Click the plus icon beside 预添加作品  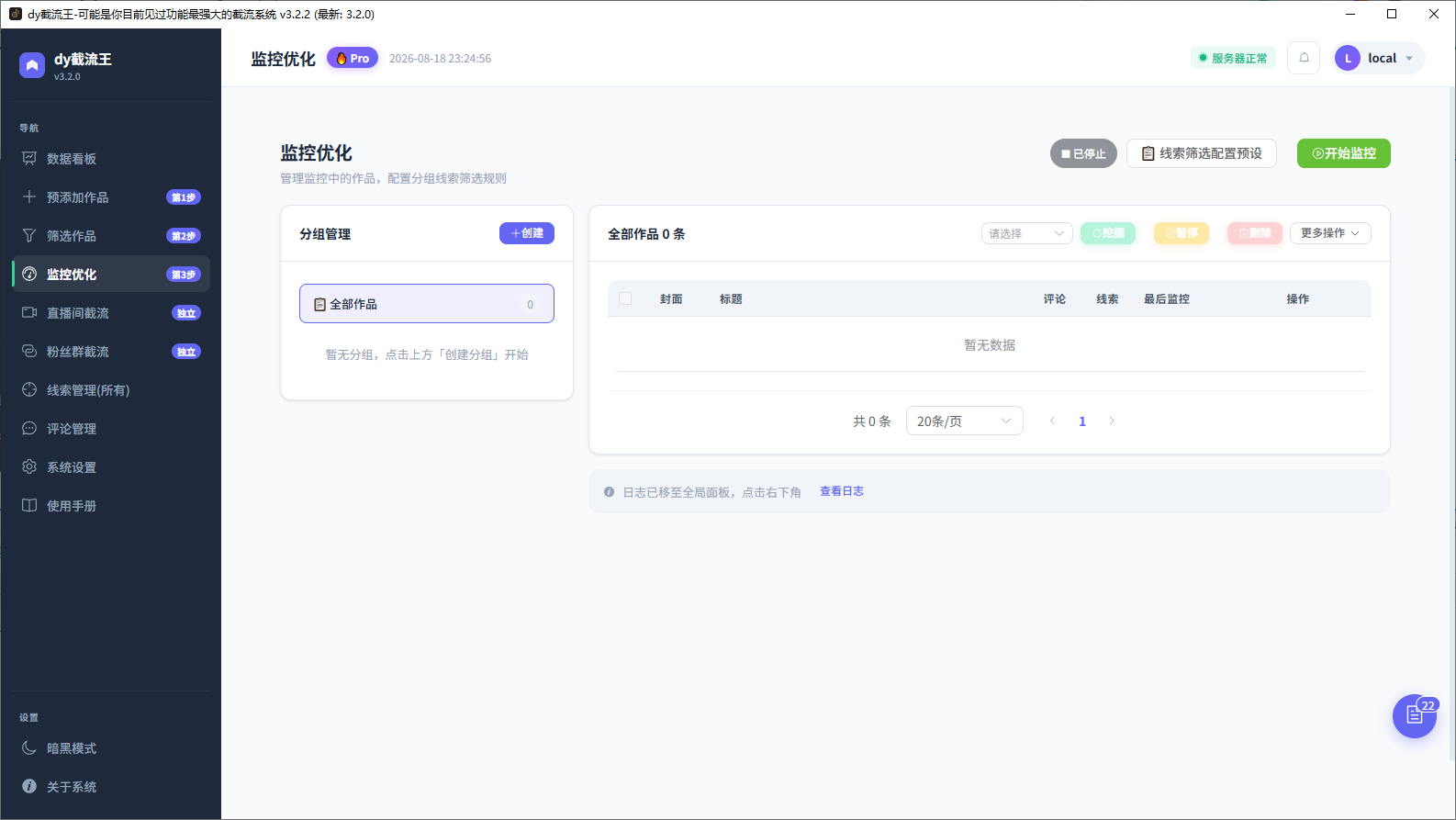29,197
